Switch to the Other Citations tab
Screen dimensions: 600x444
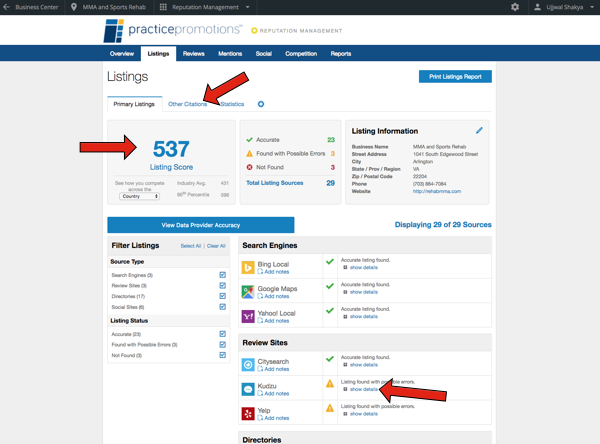click(x=187, y=104)
